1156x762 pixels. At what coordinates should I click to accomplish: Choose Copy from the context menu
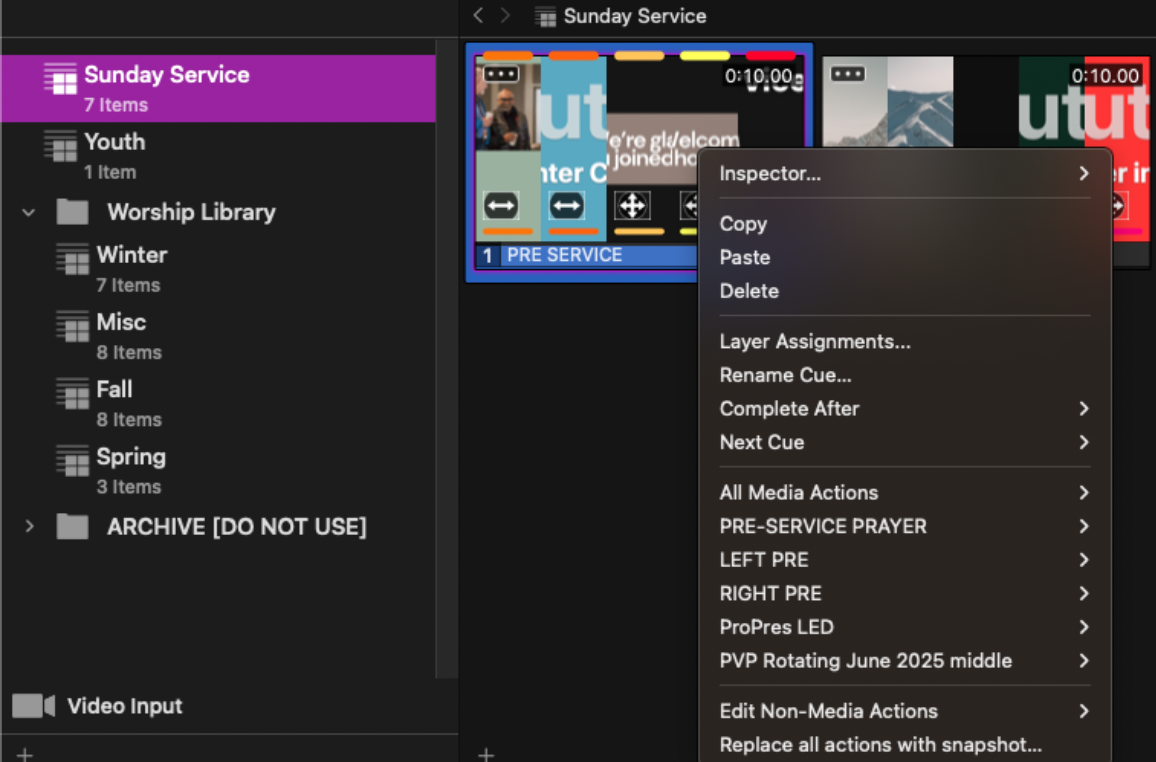tap(743, 224)
